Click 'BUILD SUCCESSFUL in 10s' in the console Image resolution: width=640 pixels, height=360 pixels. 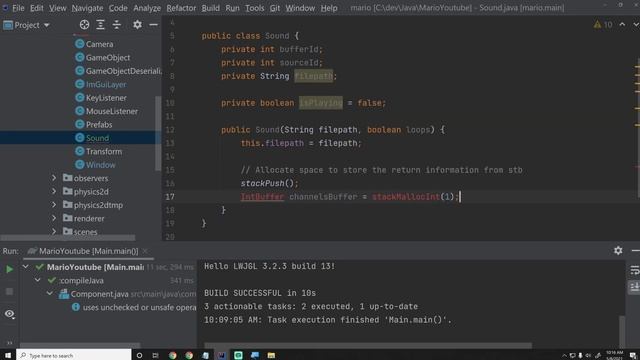tap(260, 293)
